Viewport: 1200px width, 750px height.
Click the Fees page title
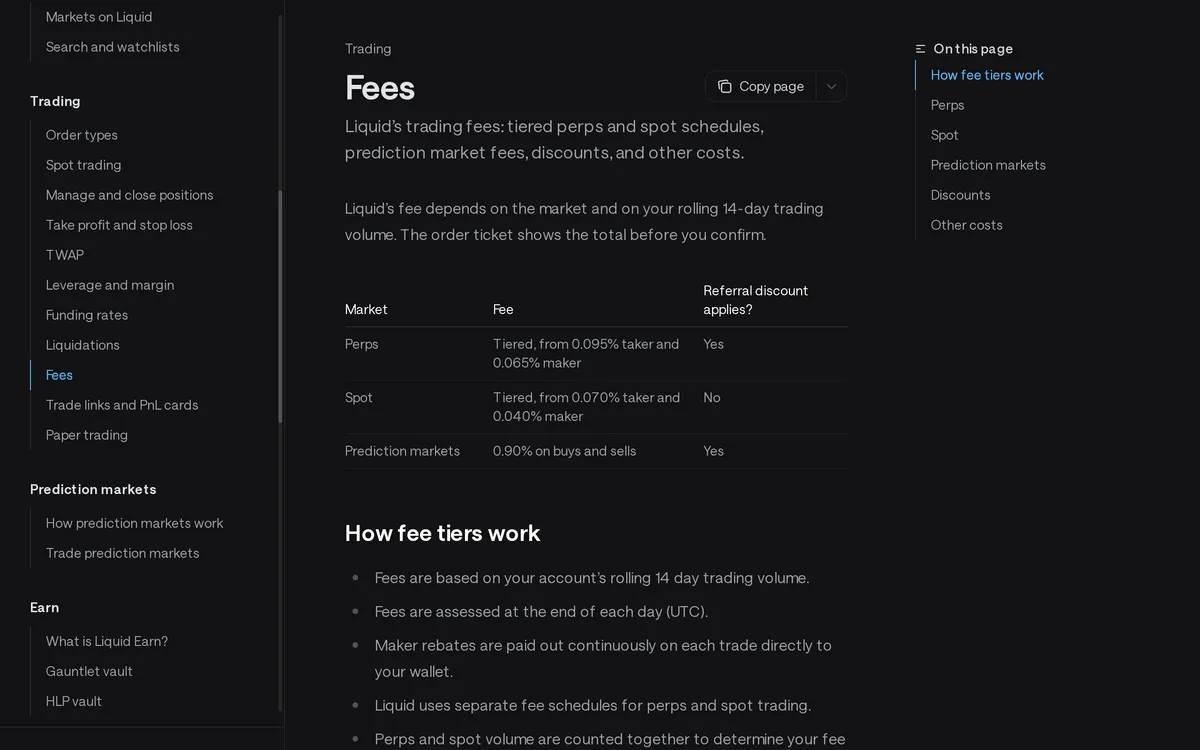380,87
